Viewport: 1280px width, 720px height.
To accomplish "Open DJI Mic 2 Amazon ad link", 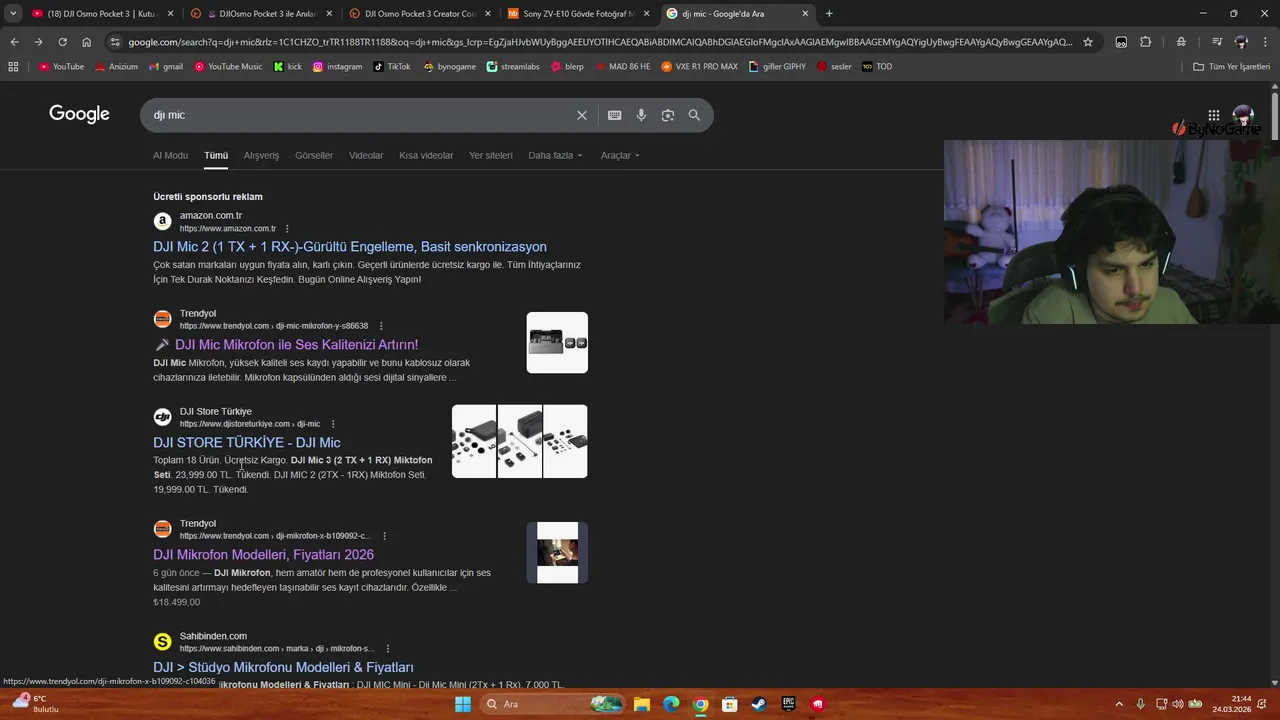I will click(x=350, y=247).
